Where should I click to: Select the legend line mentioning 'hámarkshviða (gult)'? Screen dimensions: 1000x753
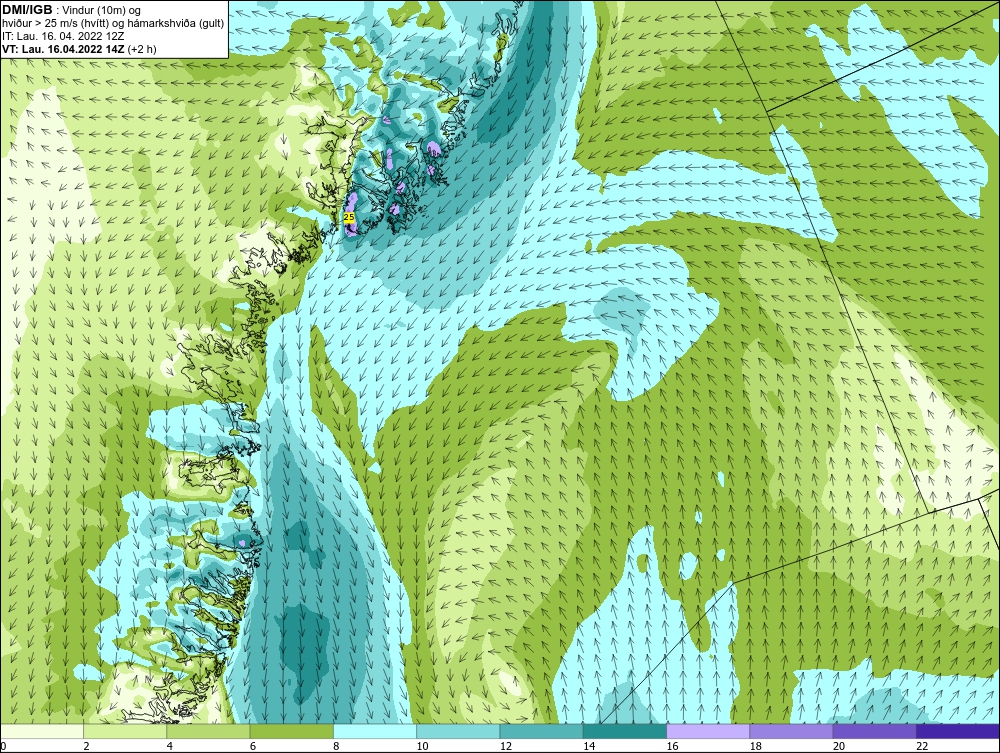point(113,23)
